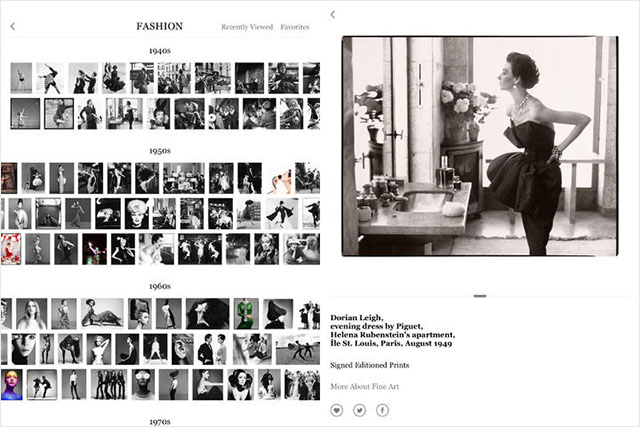Click the FASHION page title

[160, 27]
